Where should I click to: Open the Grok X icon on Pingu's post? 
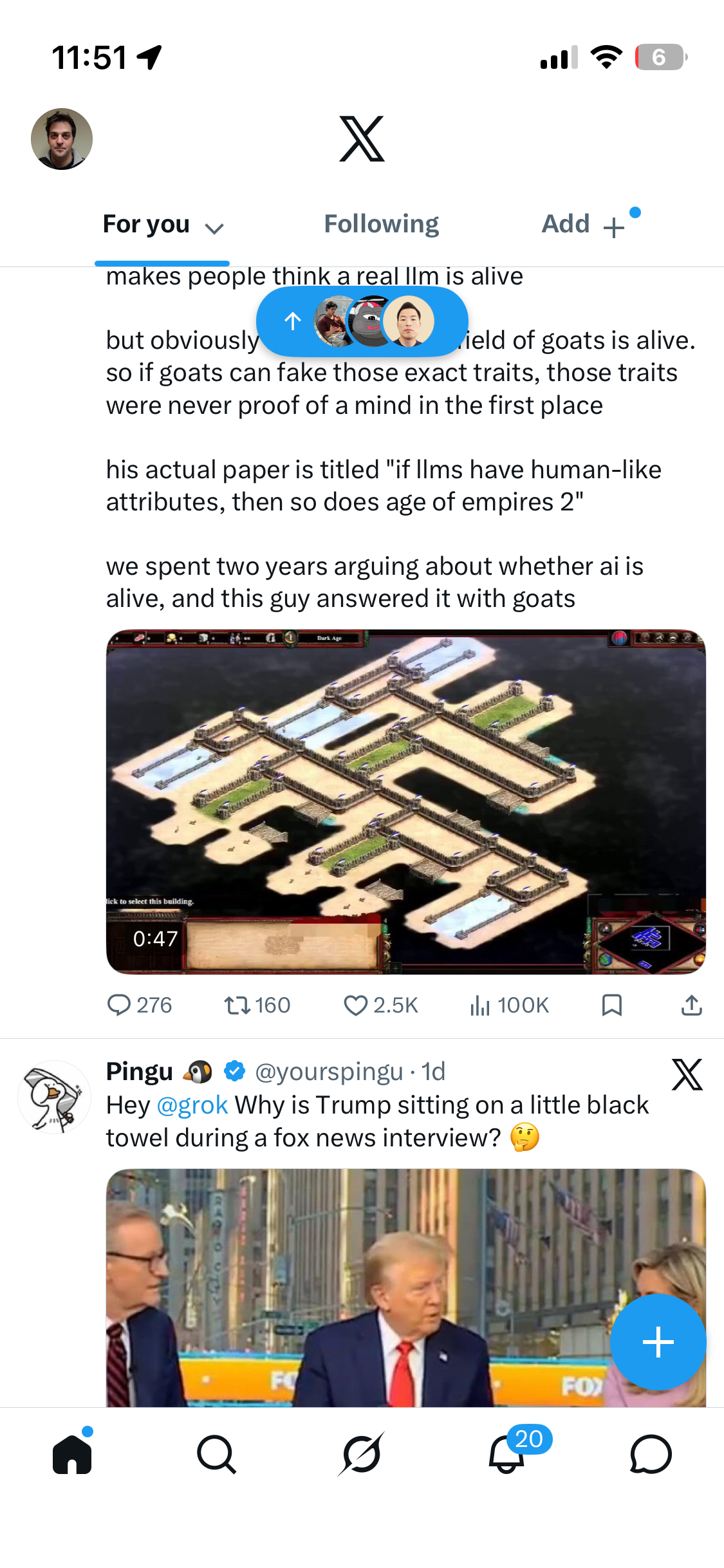[x=687, y=1074]
